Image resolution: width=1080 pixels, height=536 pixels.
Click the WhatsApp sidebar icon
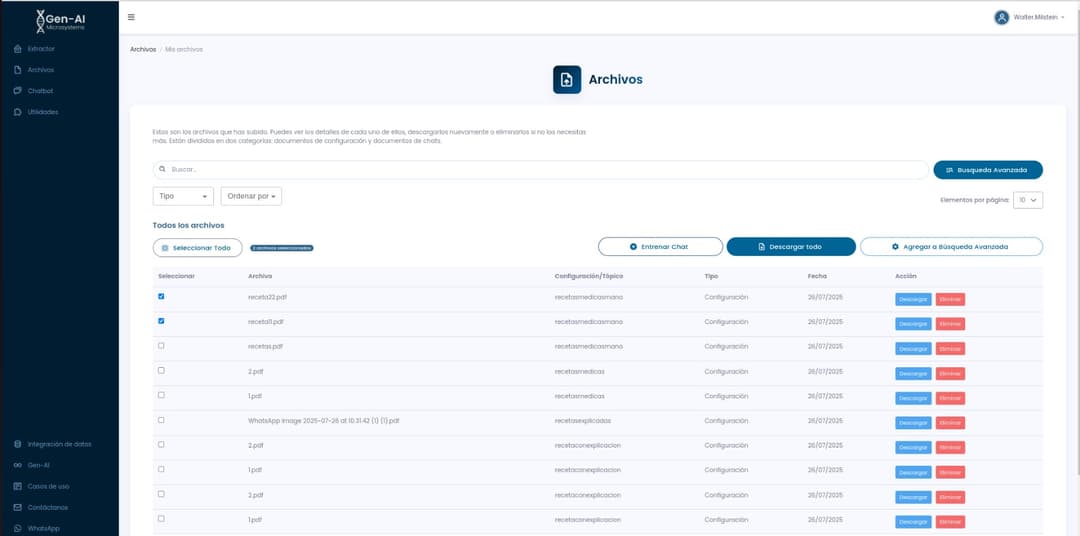pos(17,528)
